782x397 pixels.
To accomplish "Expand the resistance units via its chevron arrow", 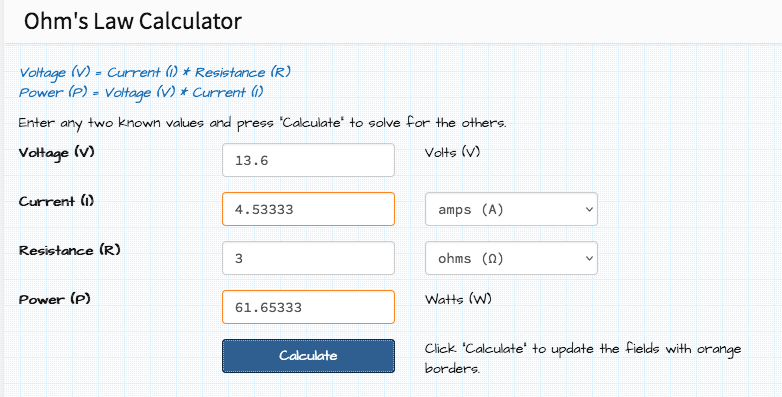I will (589, 258).
